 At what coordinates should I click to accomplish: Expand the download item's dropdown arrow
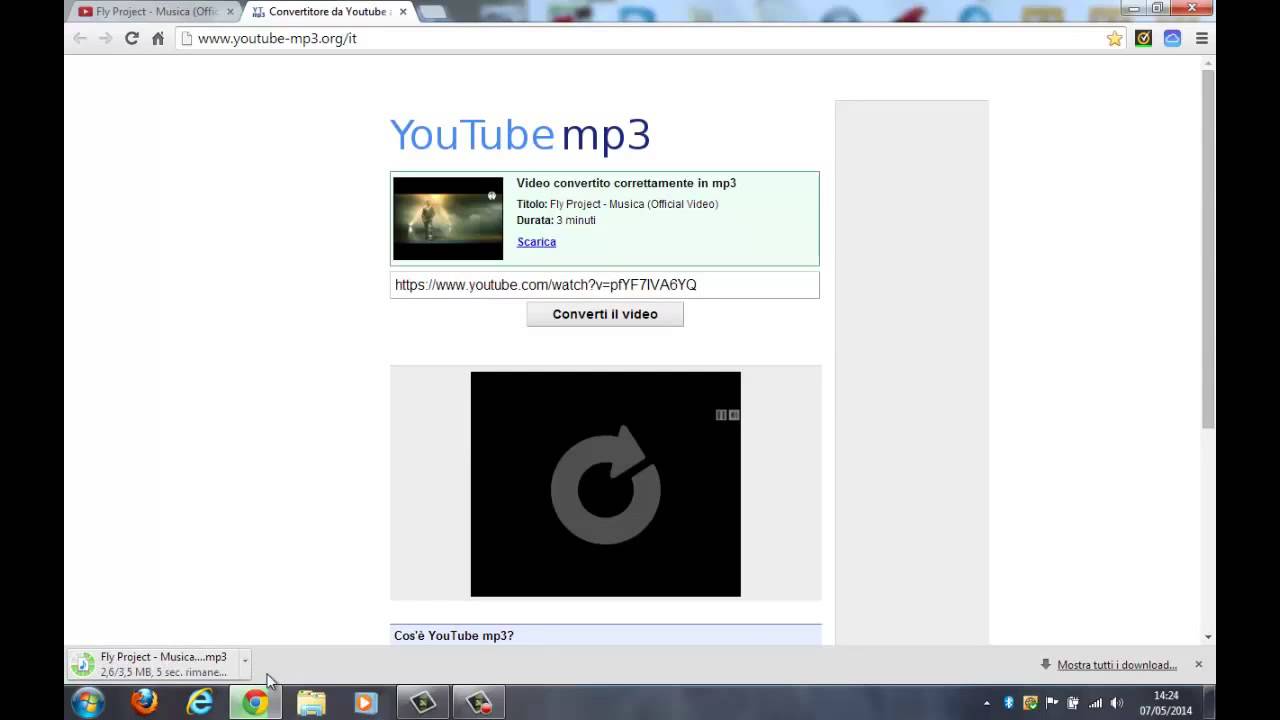pos(244,661)
